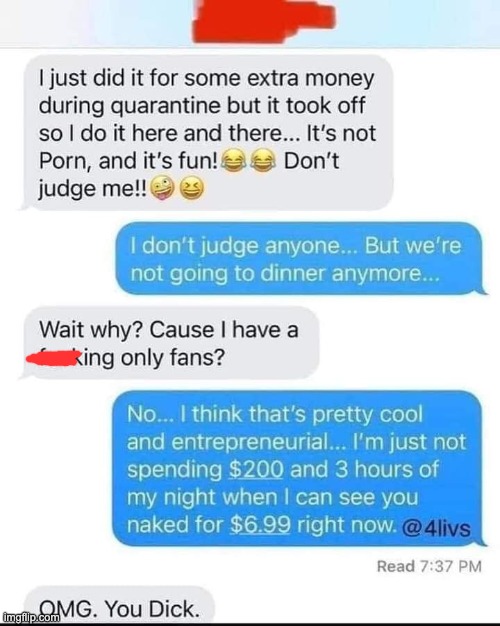Tap the squinting grin emoji

point(191,188)
